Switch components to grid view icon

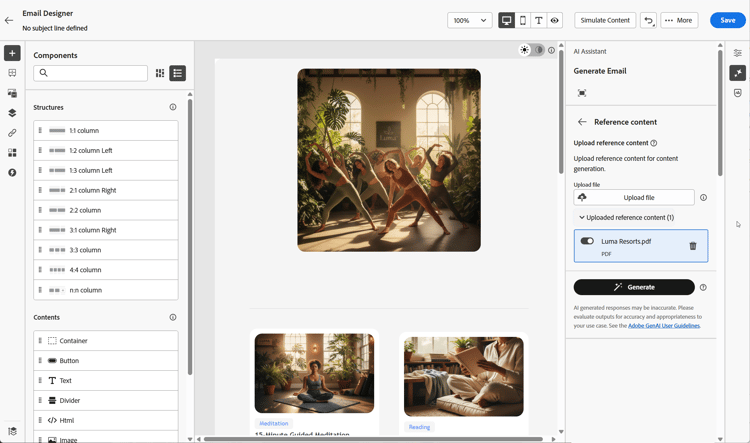160,73
